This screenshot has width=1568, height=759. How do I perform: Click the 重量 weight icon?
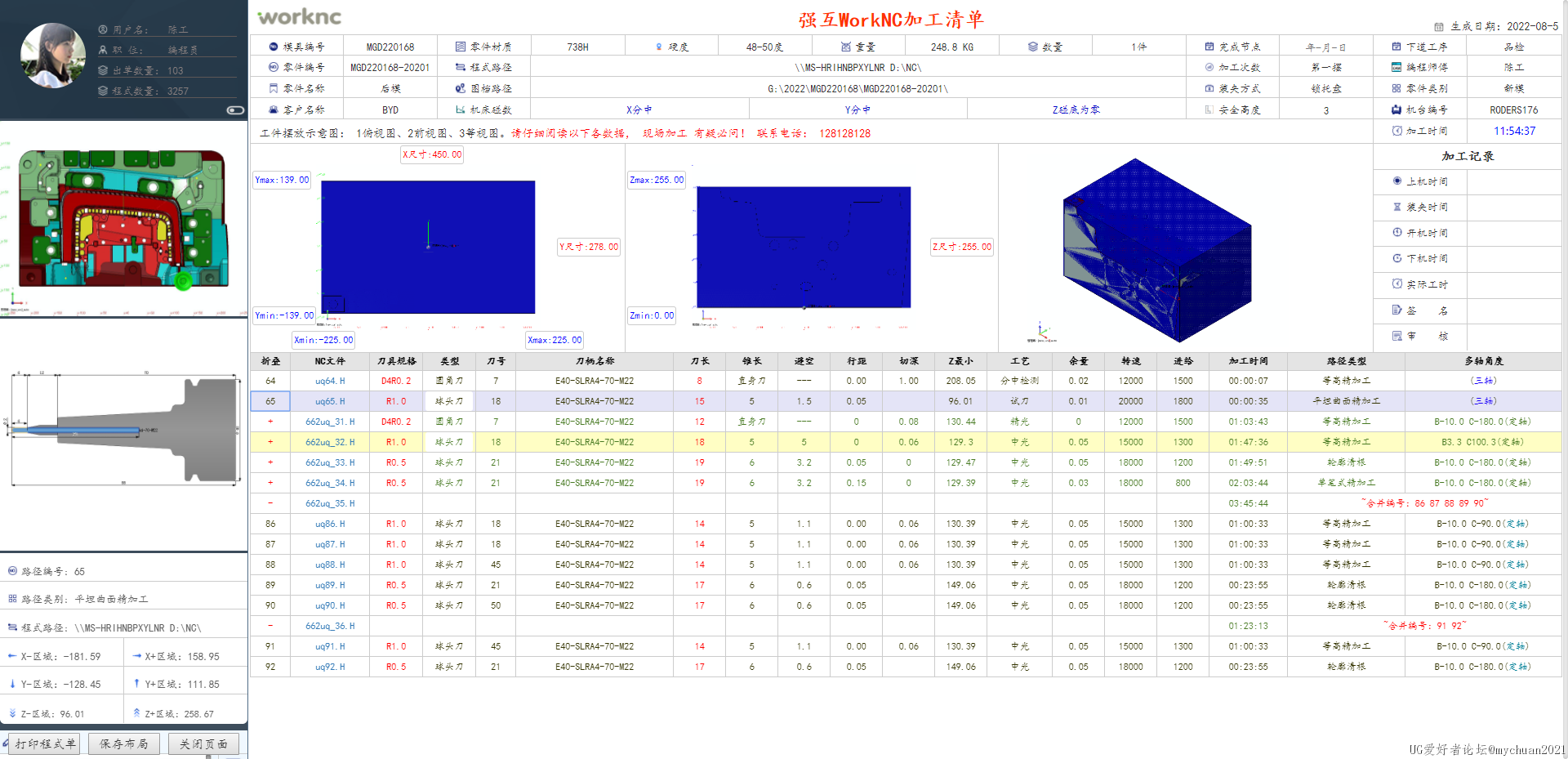[846, 47]
